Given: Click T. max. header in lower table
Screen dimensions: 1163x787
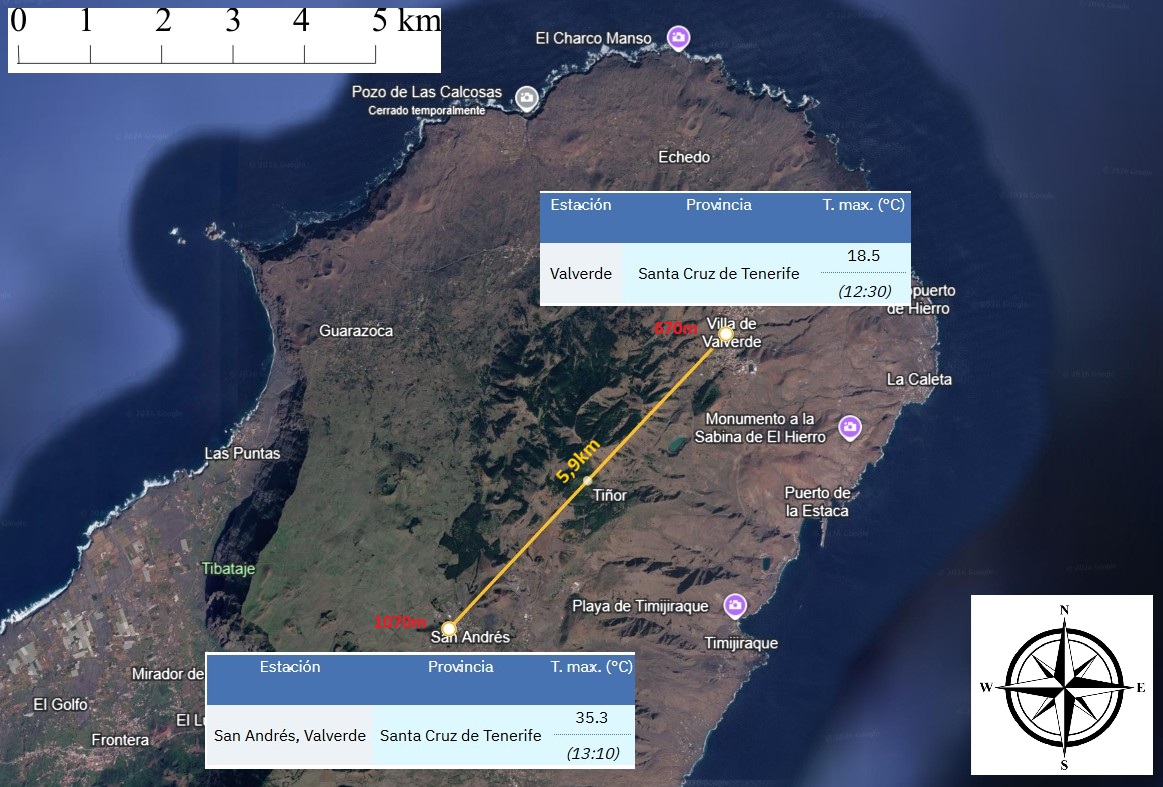Looking at the screenshot, I should (591, 667).
